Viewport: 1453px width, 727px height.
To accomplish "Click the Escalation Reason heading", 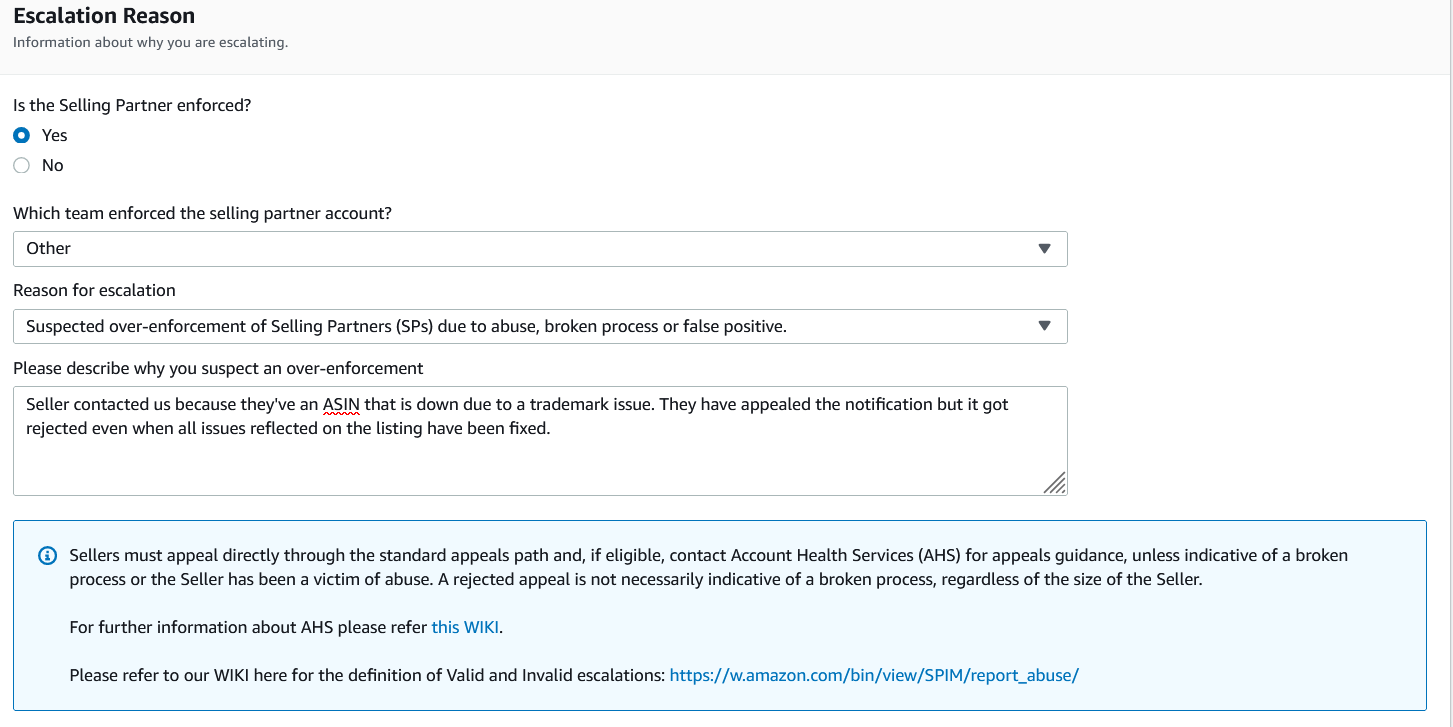I will 104,16.
